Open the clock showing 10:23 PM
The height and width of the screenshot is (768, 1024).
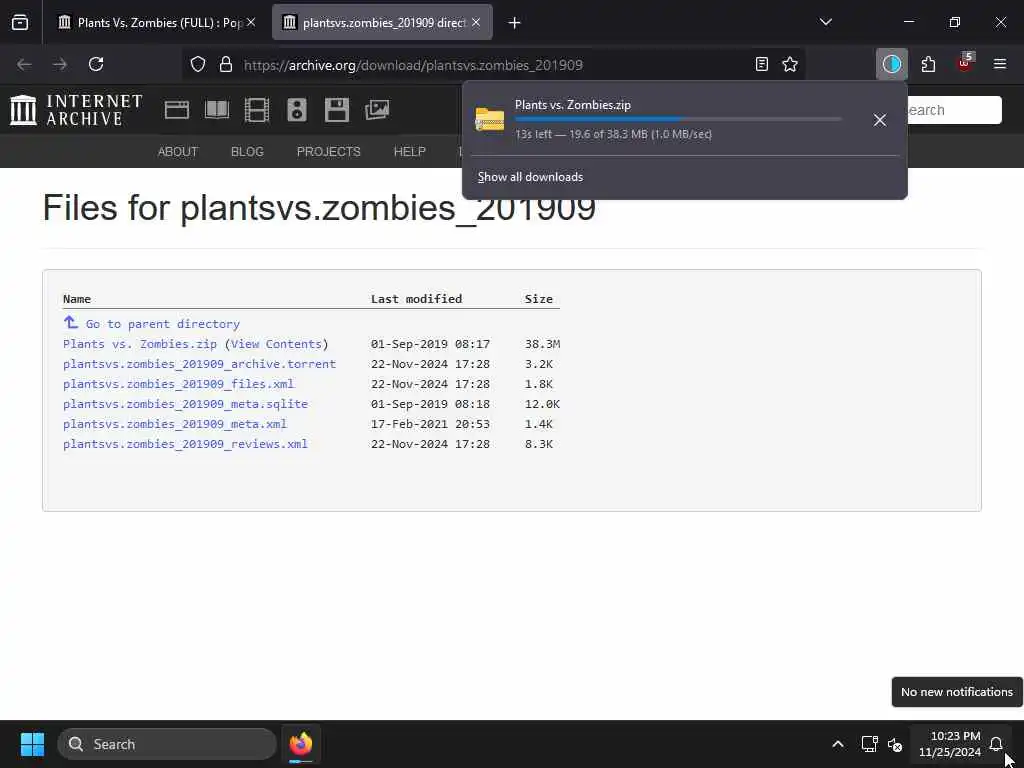pos(950,744)
